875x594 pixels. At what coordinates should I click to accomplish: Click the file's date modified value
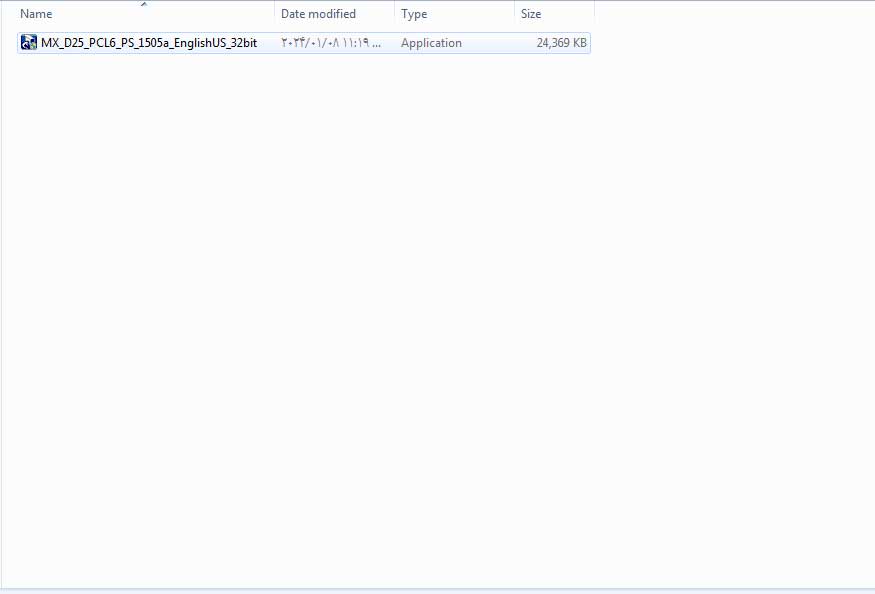coord(331,43)
